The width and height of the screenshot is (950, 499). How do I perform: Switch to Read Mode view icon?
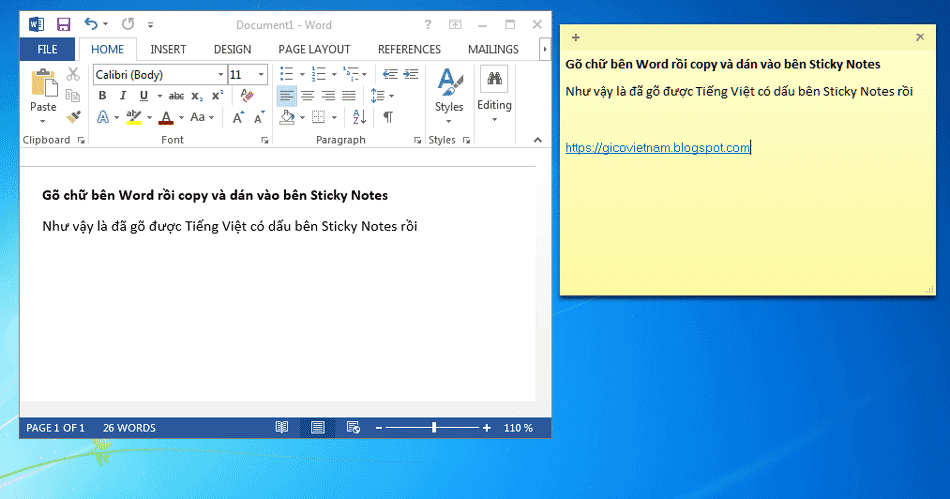click(x=282, y=428)
